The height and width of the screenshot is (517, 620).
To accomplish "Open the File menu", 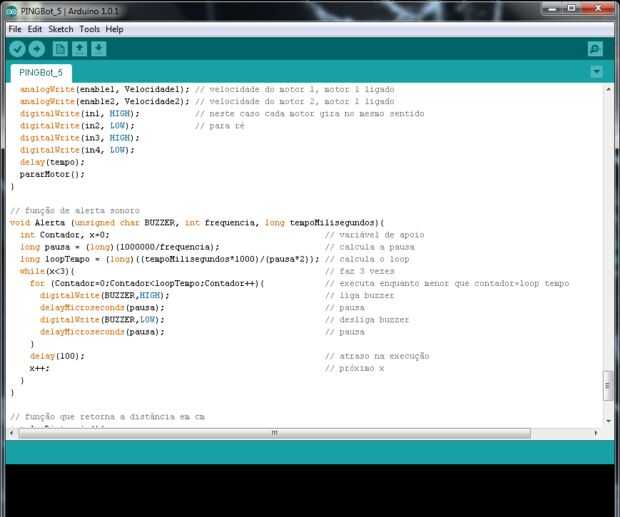I will (x=15, y=29).
